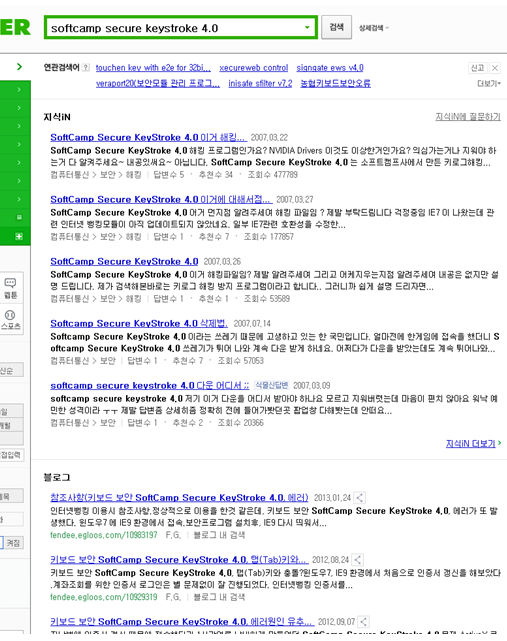Open result SoftCamp Secure KeyStroke 4.0 이거 해킹
The image size is (507, 641).
coord(148,137)
